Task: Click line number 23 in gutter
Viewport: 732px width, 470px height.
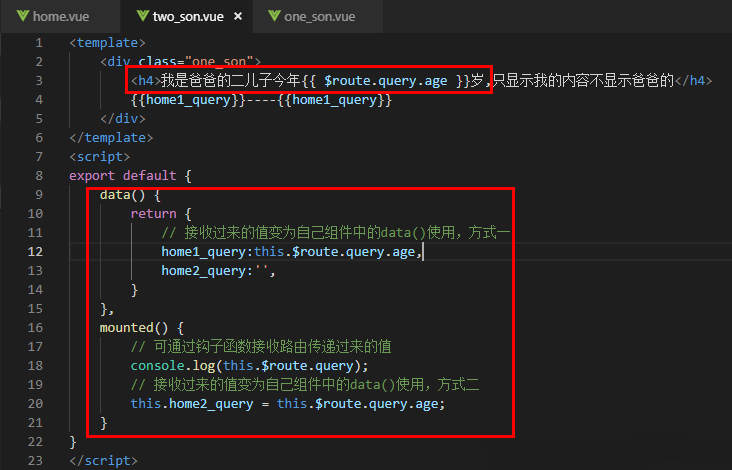Action: [x=35, y=461]
